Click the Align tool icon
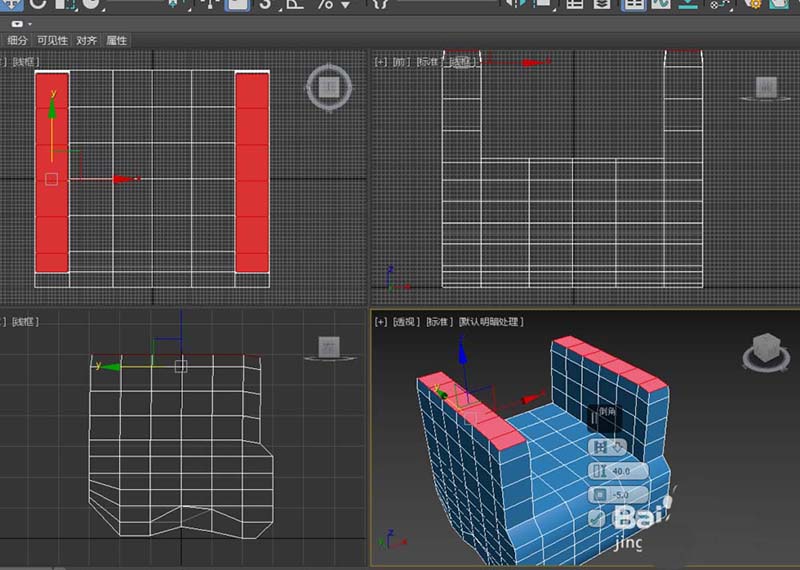The image size is (800, 570). 544,4
